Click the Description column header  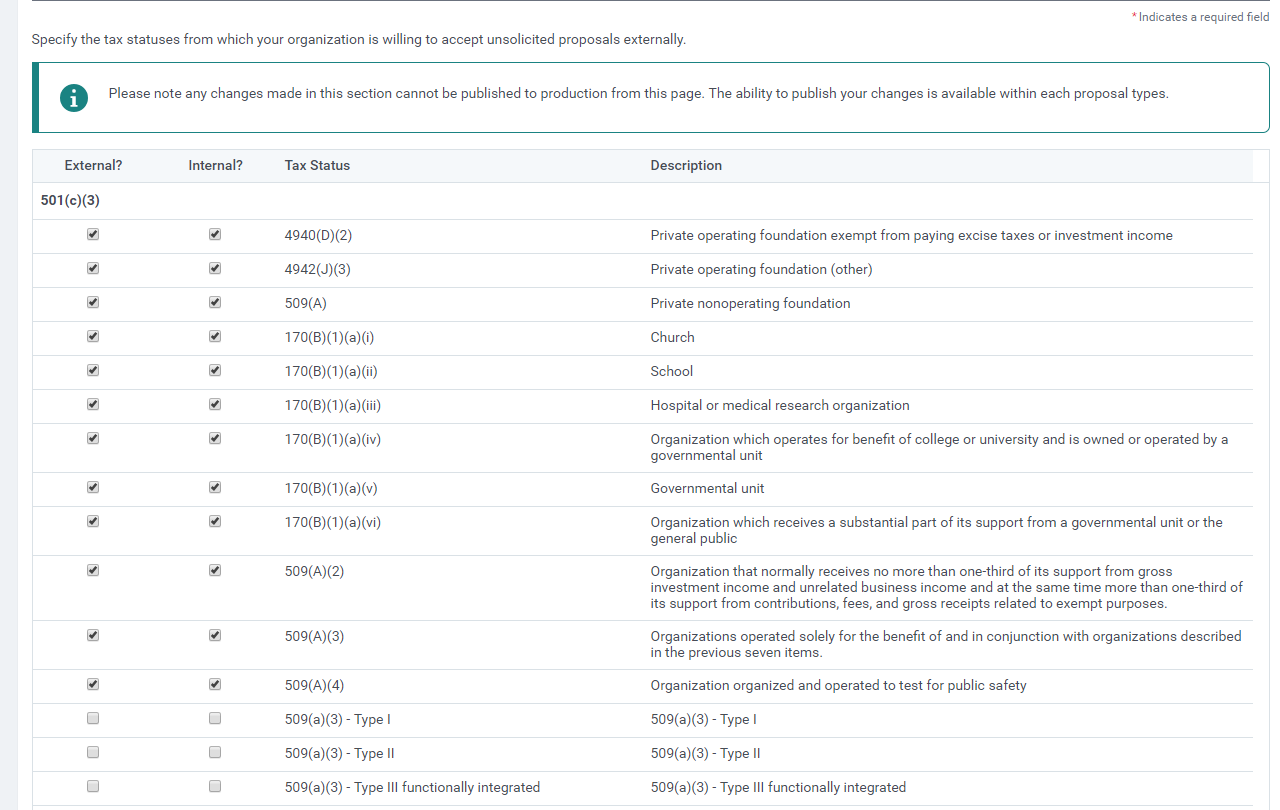coord(686,166)
